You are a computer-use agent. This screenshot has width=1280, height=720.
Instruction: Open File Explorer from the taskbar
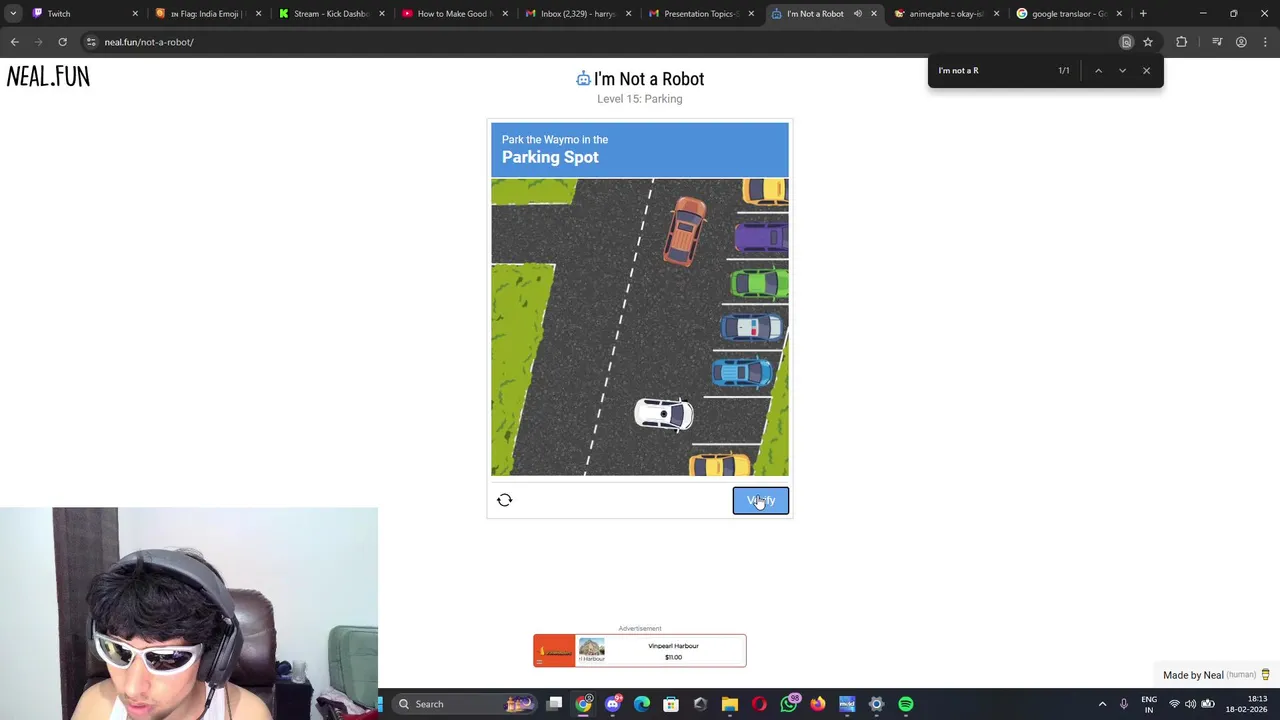pyautogui.click(x=730, y=704)
